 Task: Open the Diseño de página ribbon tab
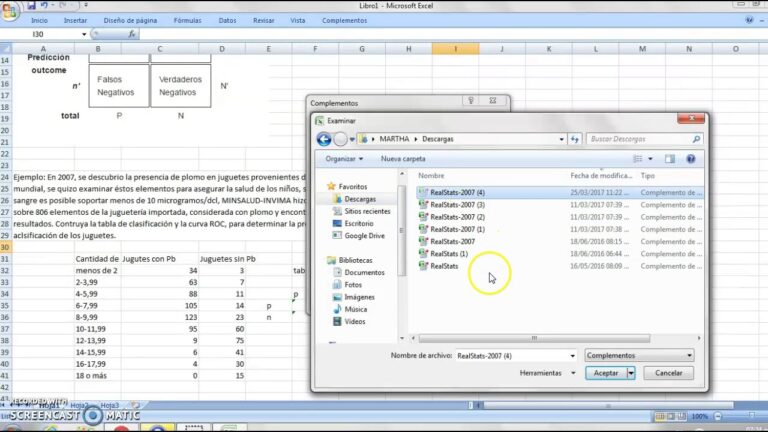coord(130,21)
